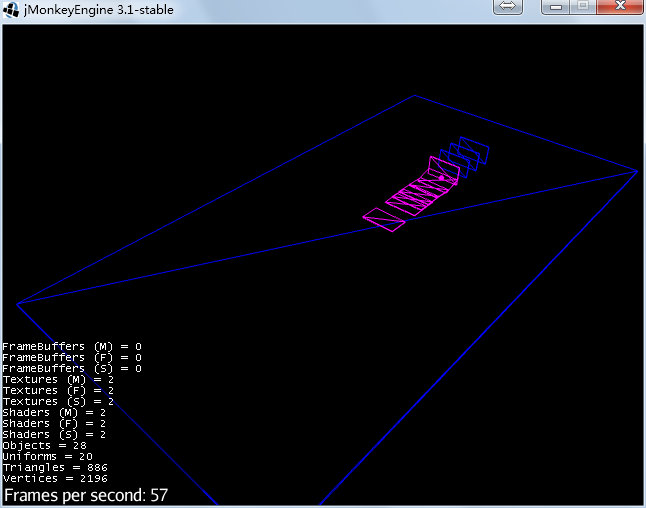Click the top corner vertex of blue floor
This screenshot has width=646, height=508.
tap(415, 96)
